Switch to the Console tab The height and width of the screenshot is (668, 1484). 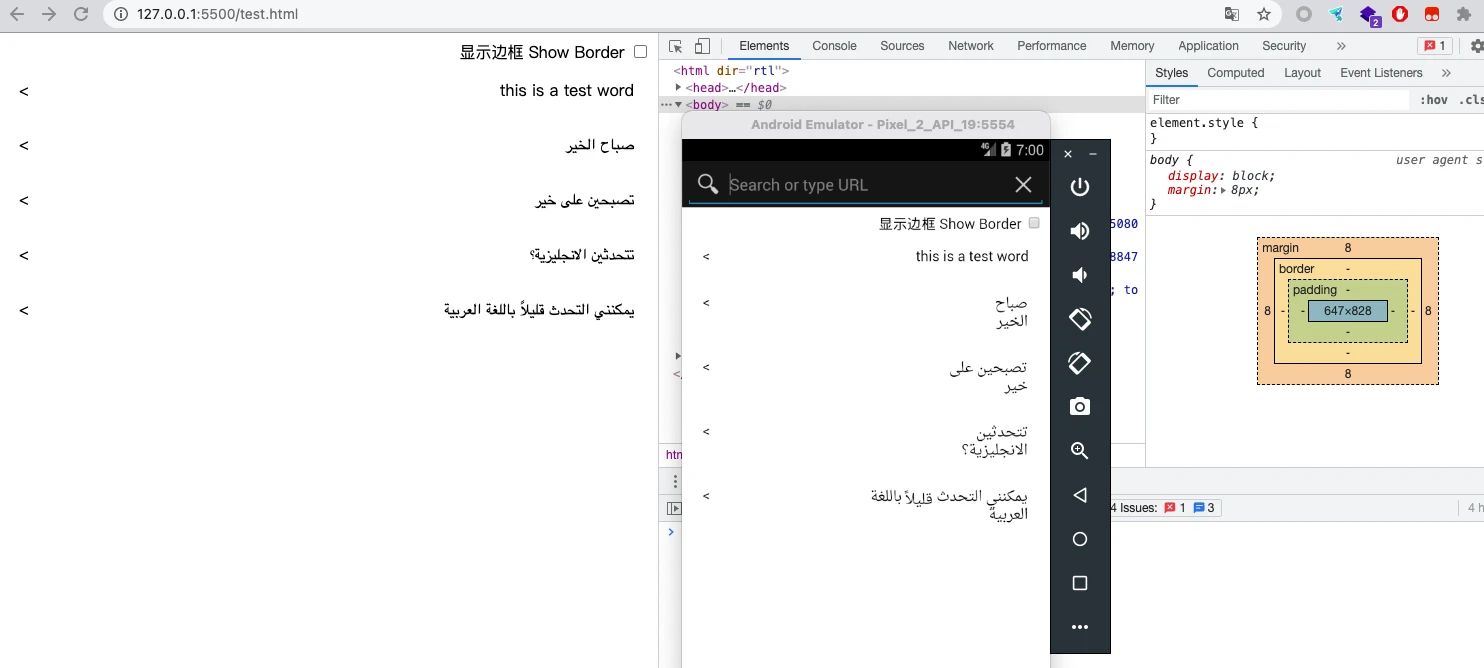click(x=834, y=46)
